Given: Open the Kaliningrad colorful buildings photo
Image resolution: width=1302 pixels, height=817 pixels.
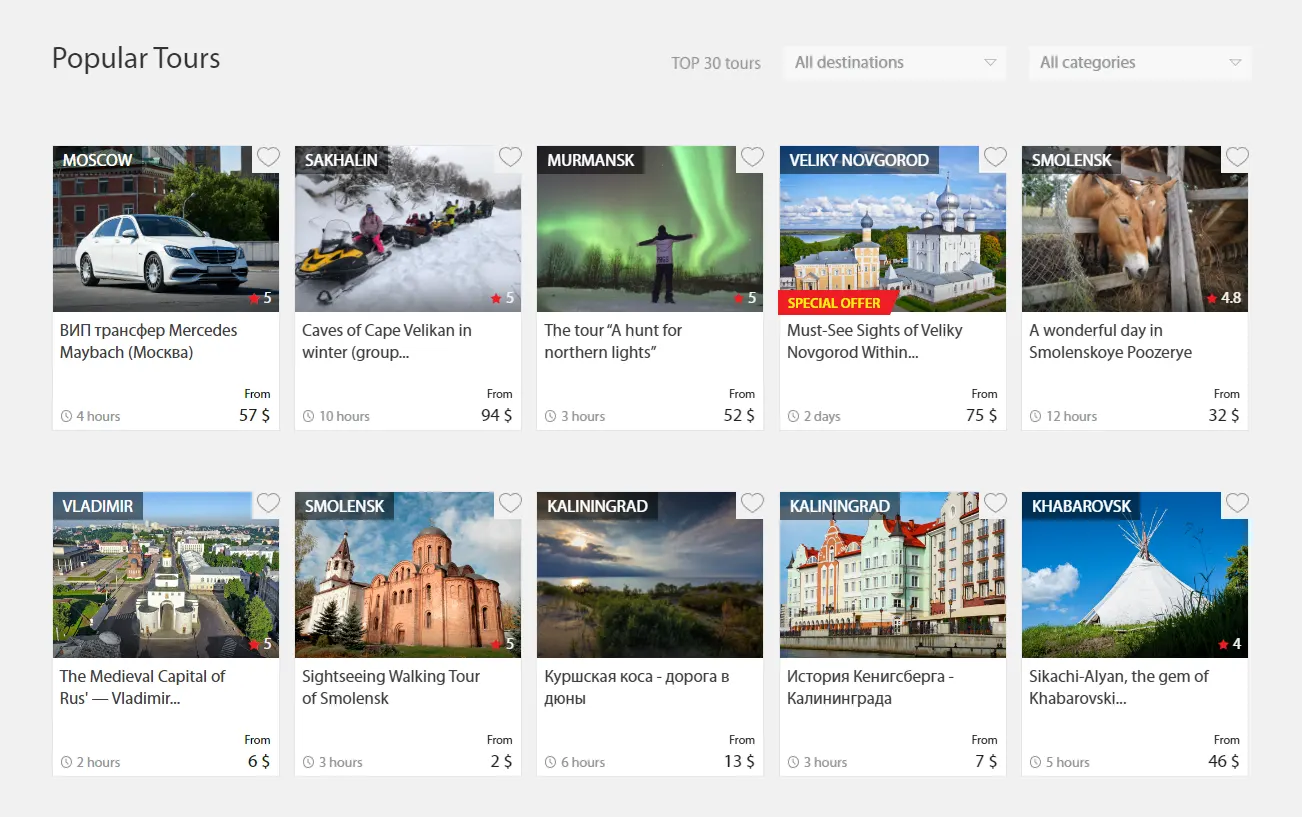Looking at the screenshot, I should (893, 575).
